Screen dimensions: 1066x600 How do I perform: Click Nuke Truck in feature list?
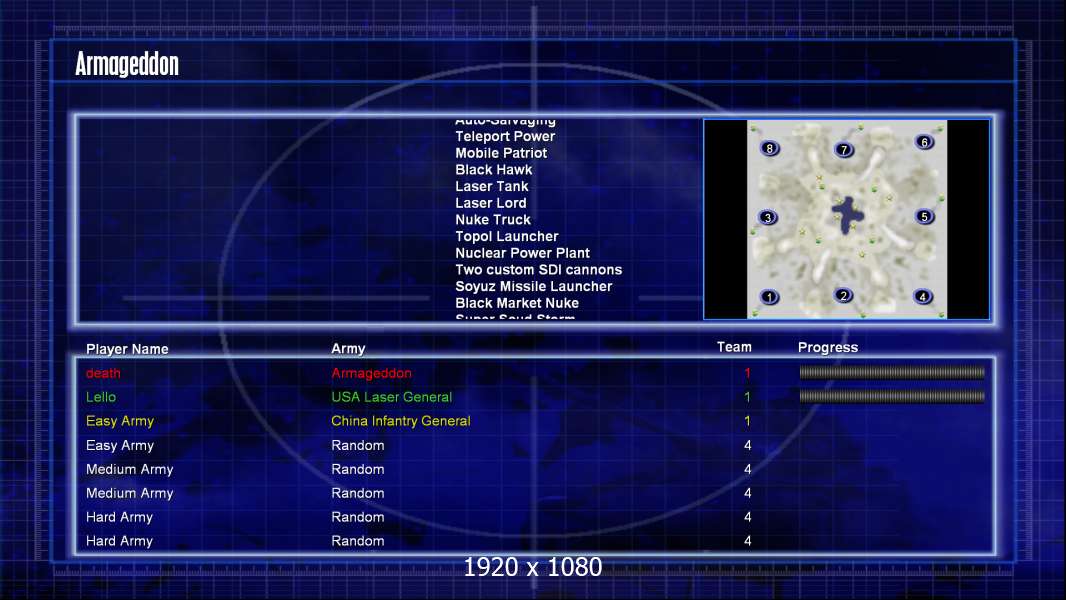pyautogui.click(x=493, y=220)
